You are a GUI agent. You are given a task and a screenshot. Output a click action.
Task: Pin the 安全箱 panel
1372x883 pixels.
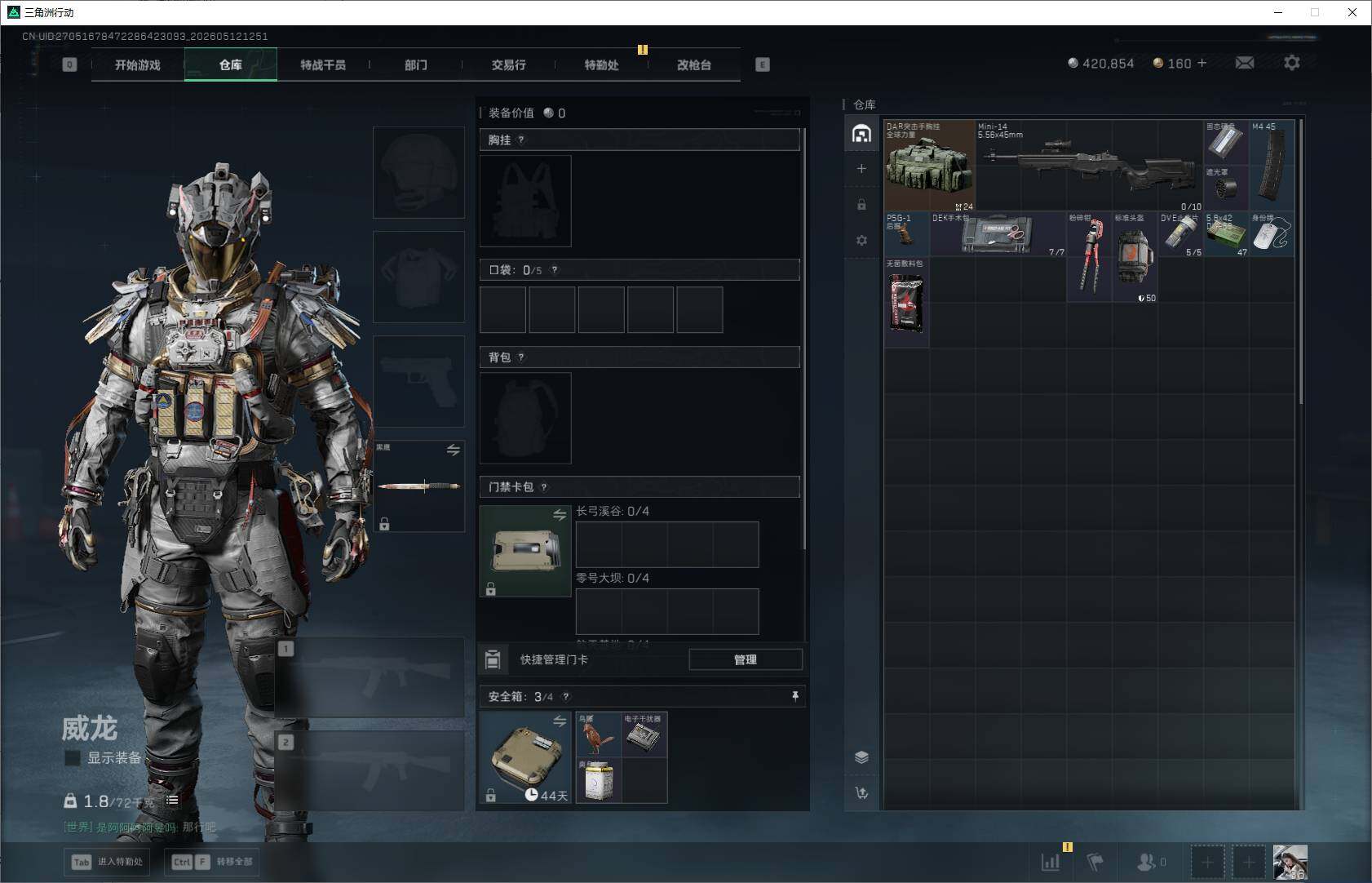[795, 696]
